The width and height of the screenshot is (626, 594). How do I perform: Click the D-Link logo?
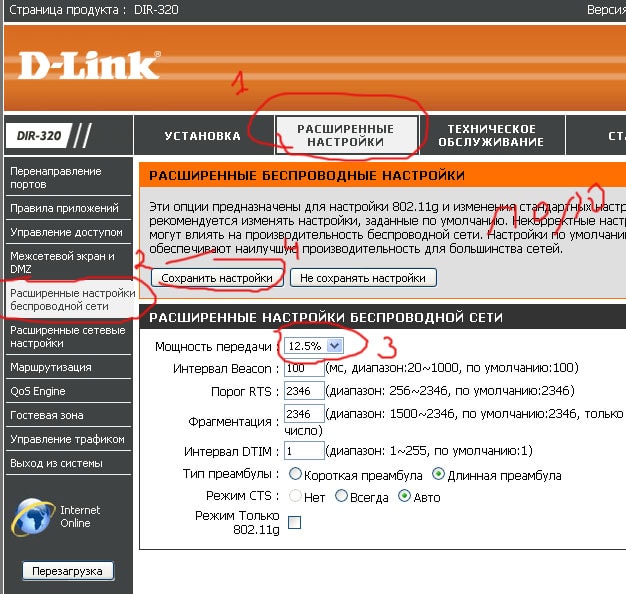[x=89, y=65]
